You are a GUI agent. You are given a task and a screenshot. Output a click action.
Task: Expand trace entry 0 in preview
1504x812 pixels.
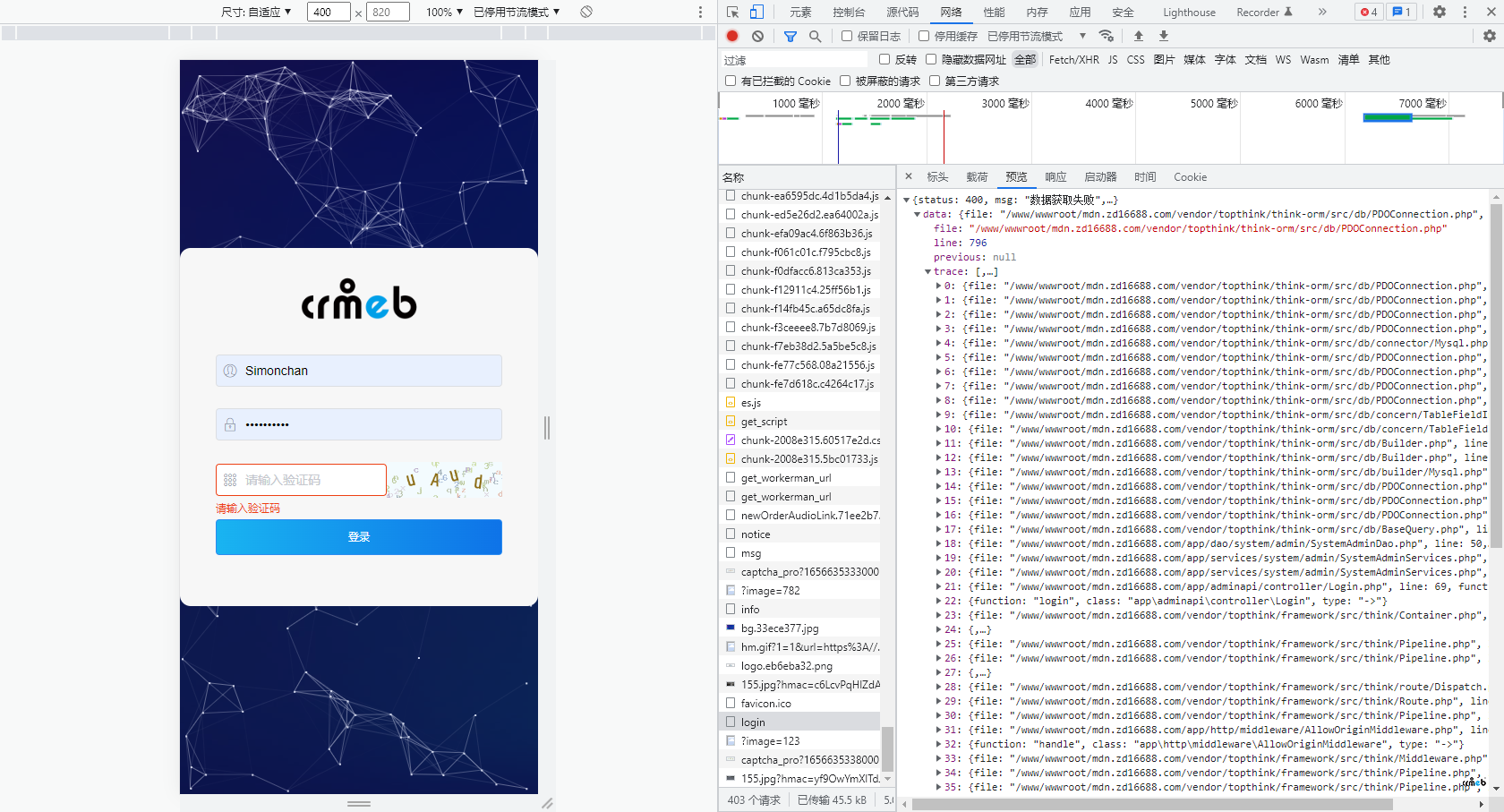tap(938, 286)
